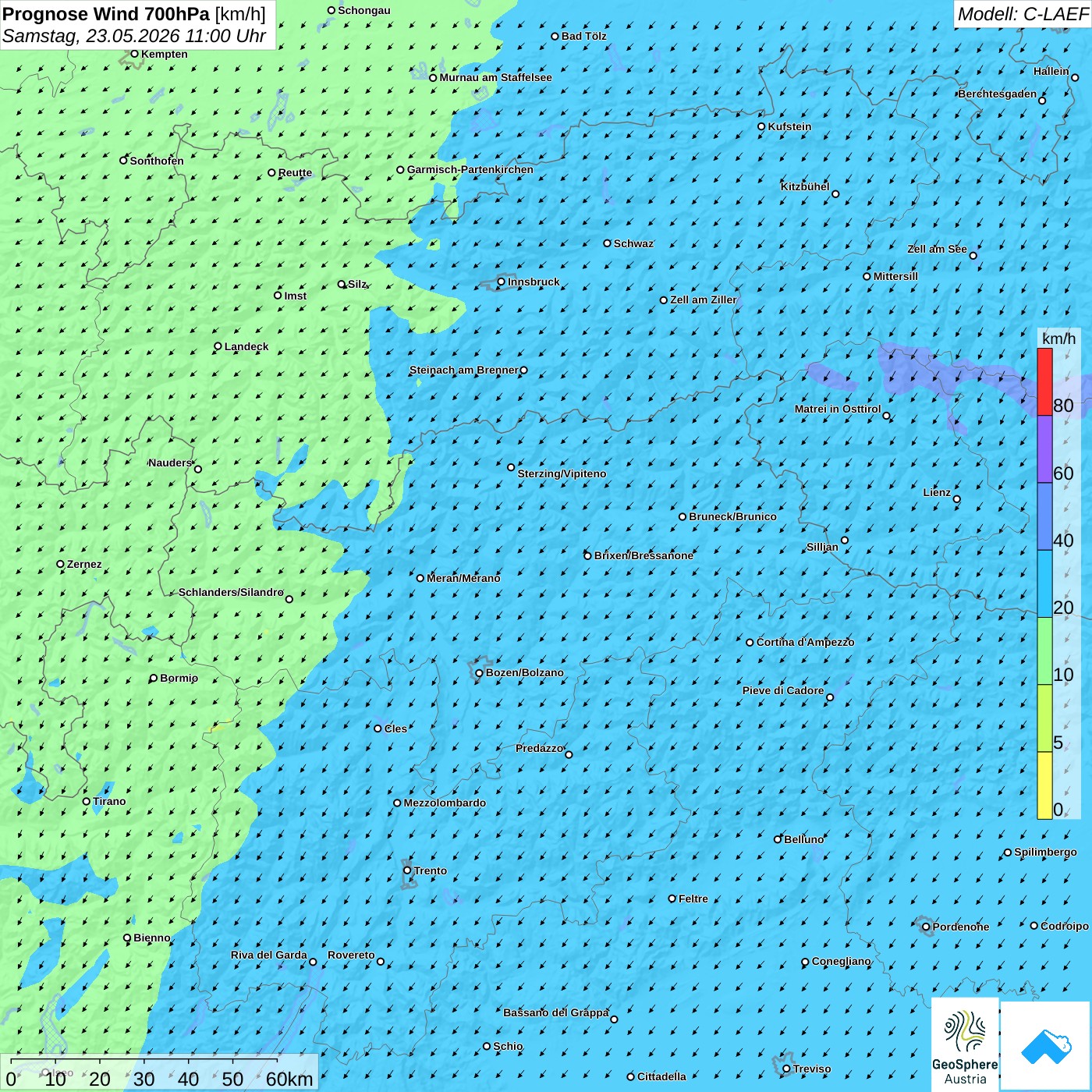Click the purple 60 km/h legend color

coord(1044,449)
